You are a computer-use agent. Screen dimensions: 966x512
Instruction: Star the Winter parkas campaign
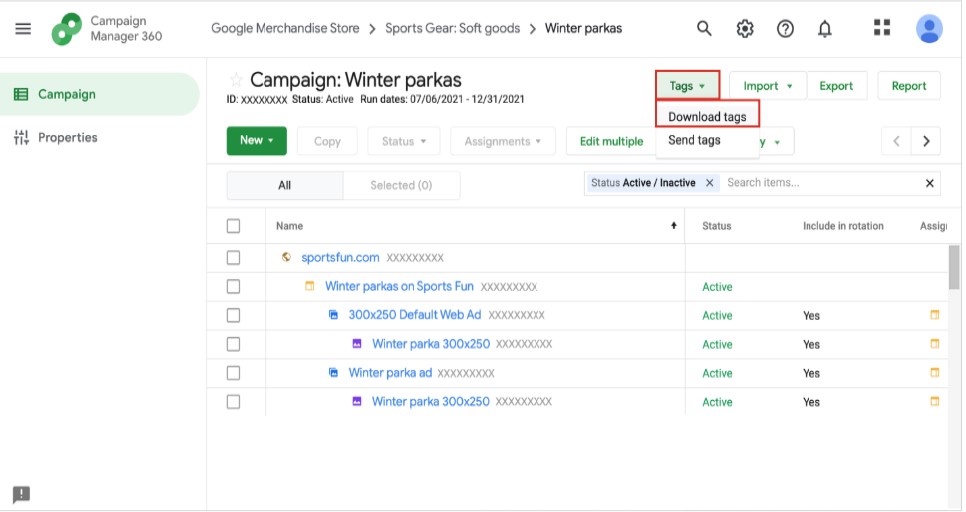pos(236,79)
